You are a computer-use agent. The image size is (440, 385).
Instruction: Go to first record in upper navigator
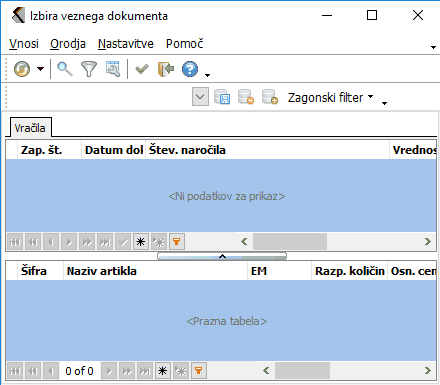click(x=15, y=241)
